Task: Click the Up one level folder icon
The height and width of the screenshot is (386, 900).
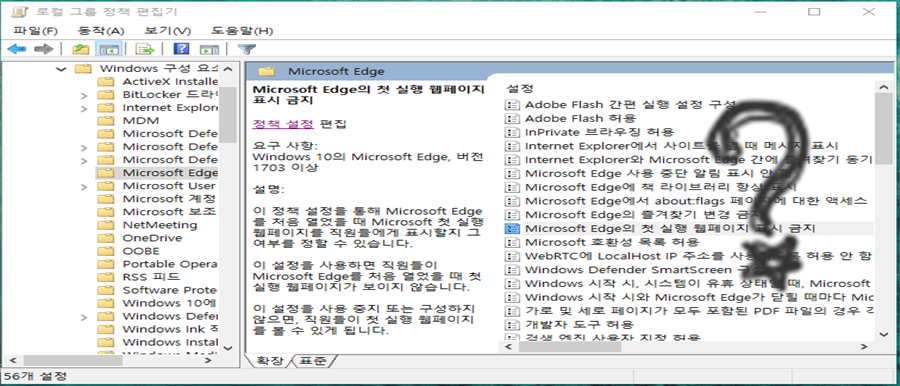Action: tap(80, 49)
